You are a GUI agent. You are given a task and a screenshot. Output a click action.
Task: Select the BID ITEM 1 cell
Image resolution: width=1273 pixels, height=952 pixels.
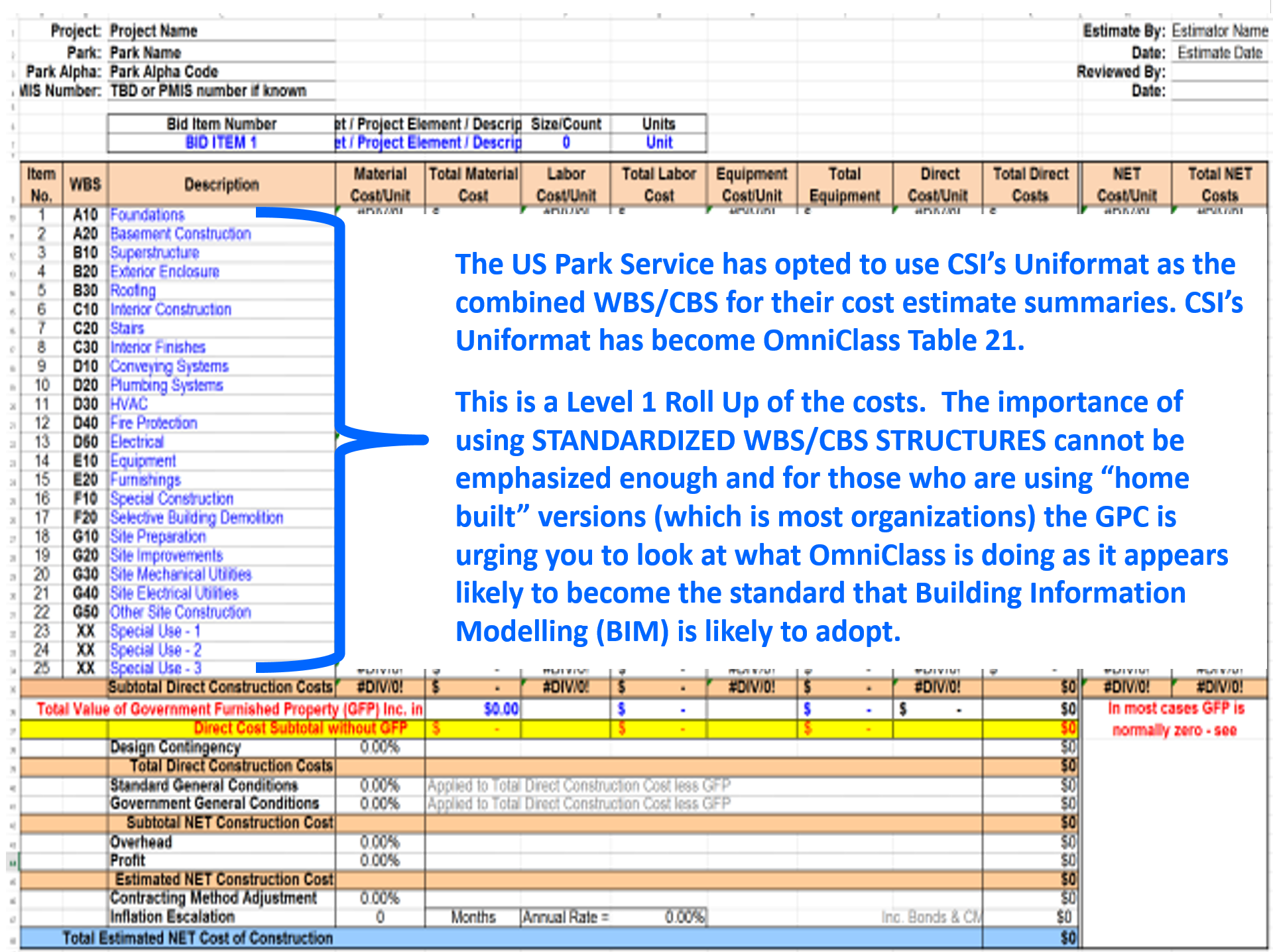pyautogui.click(x=221, y=143)
